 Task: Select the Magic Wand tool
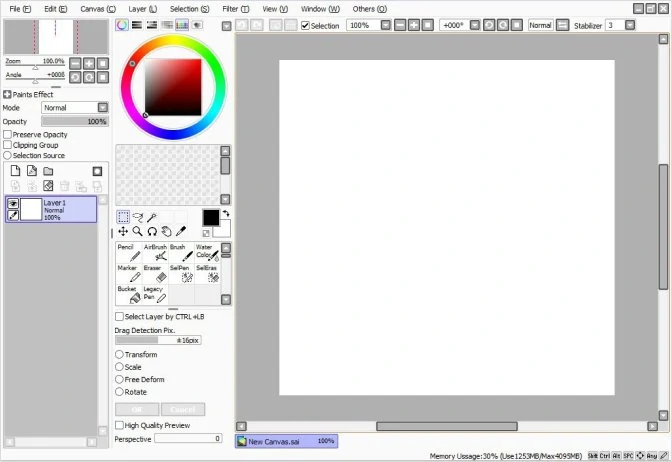(152, 217)
